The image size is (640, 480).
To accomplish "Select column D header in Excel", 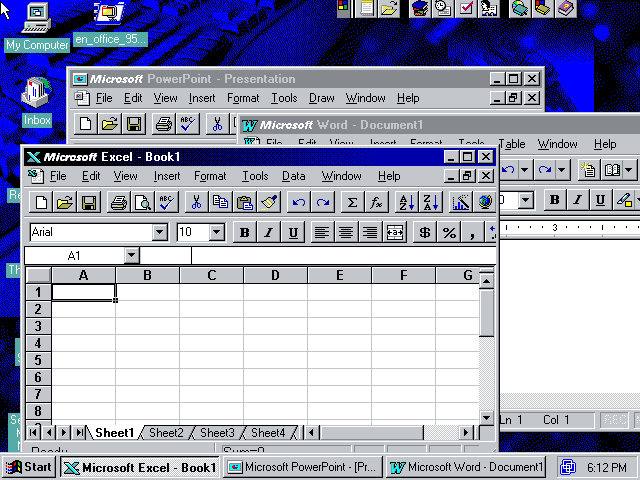I will (276, 275).
